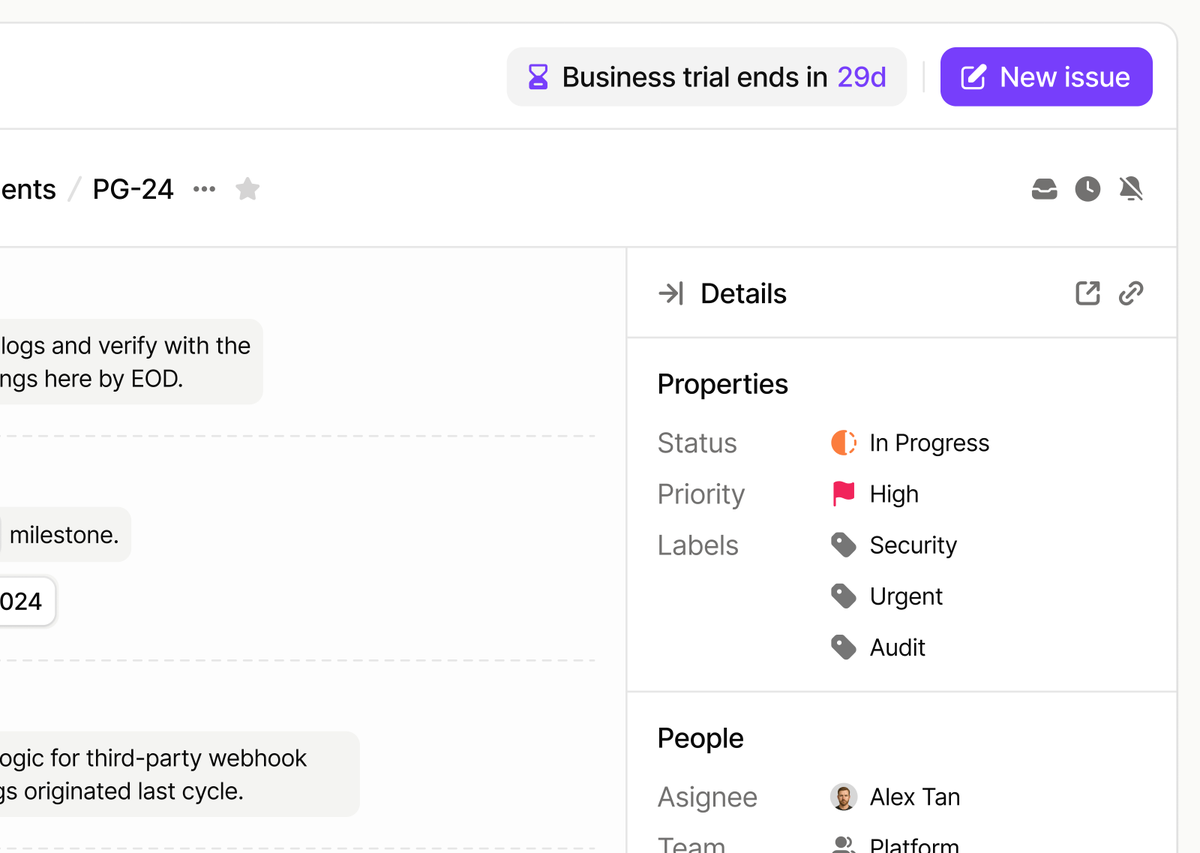Change the High priority value
1200x853 pixels.
[894, 494]
